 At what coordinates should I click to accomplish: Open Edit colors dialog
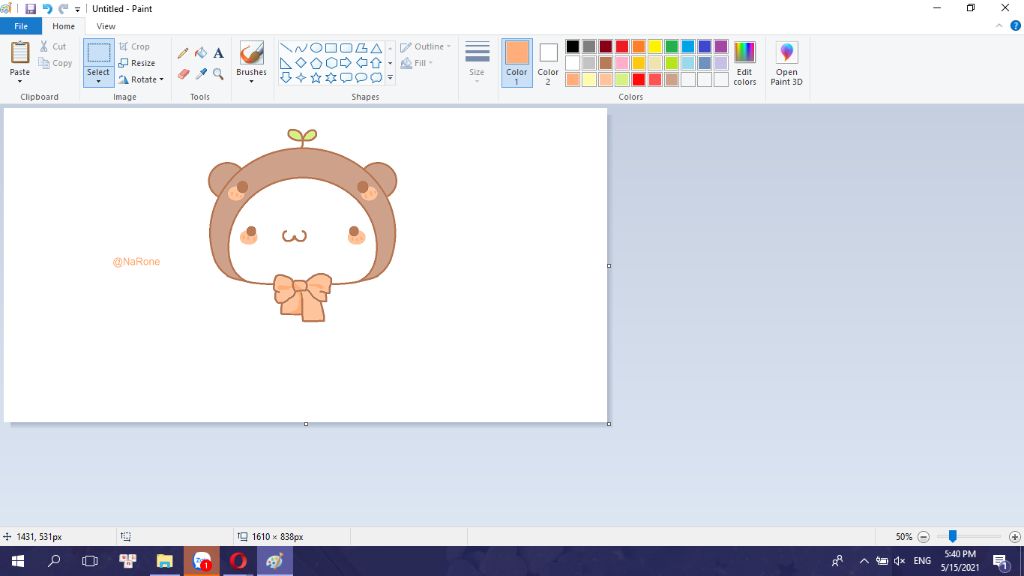pyautogui.click(x=744, y=63)
